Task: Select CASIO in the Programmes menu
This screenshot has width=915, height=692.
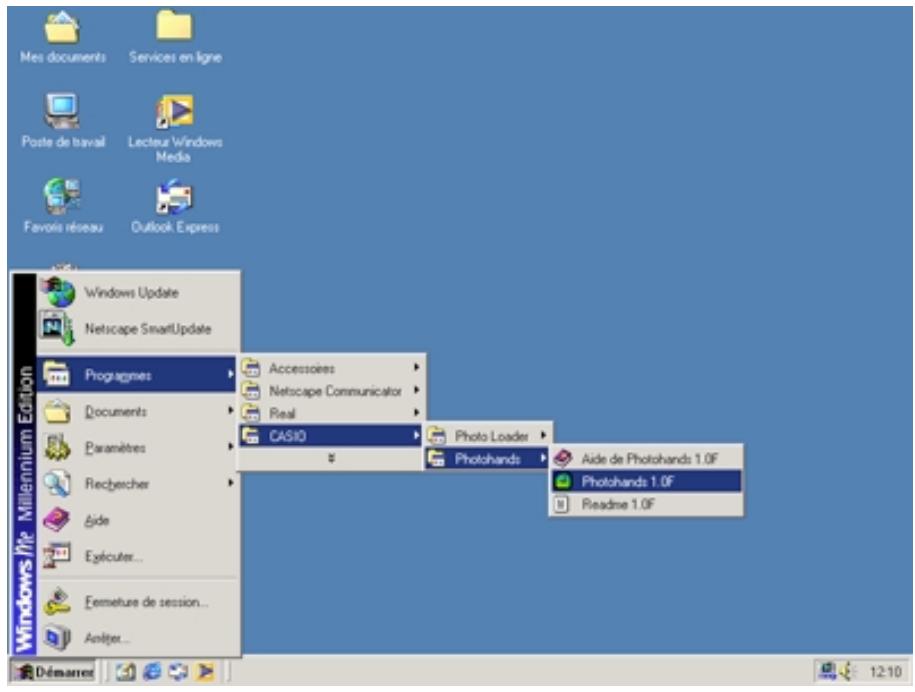Action: point(331,436)
